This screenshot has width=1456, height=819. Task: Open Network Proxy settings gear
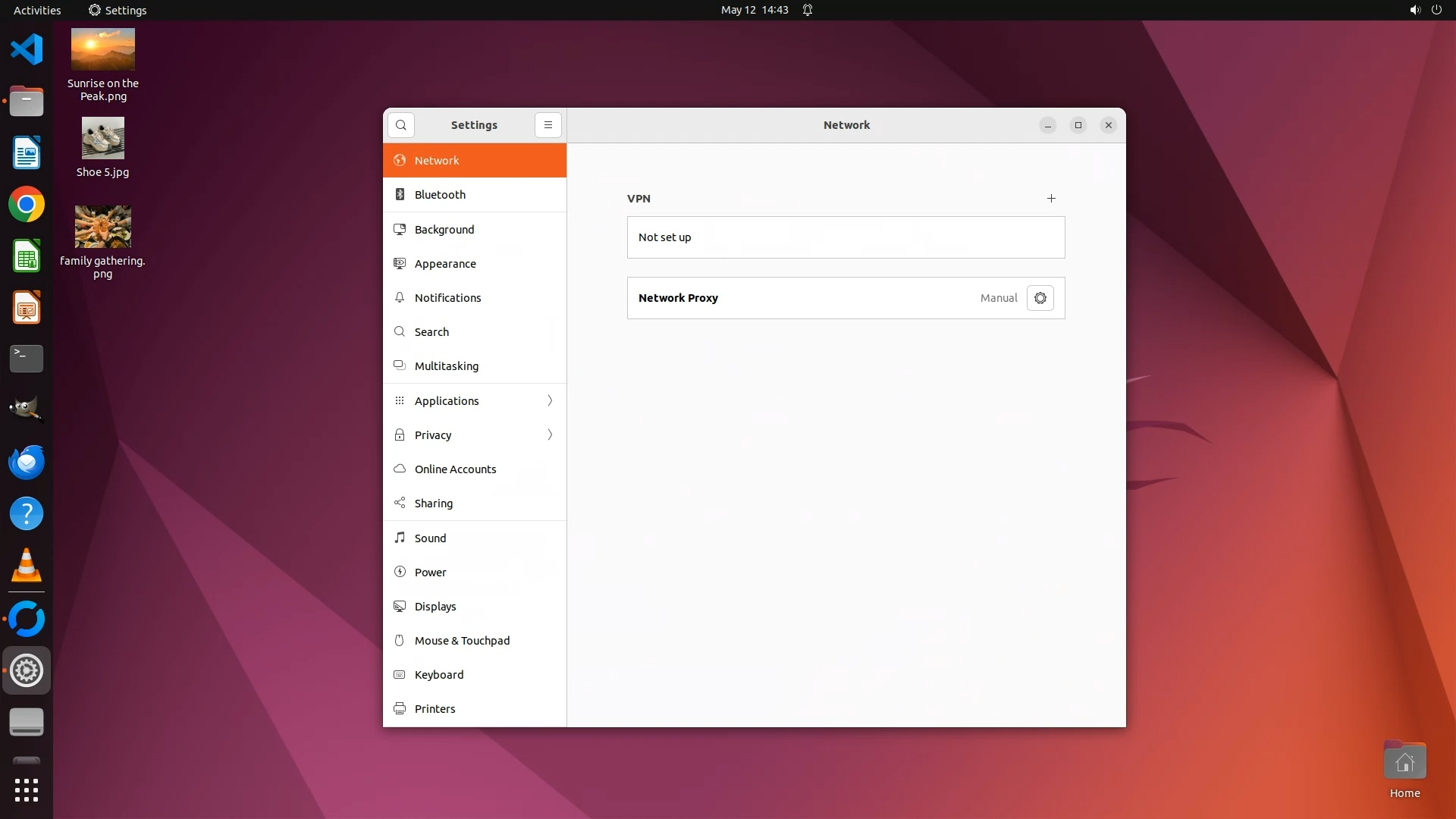click(x=1040, y=298)
